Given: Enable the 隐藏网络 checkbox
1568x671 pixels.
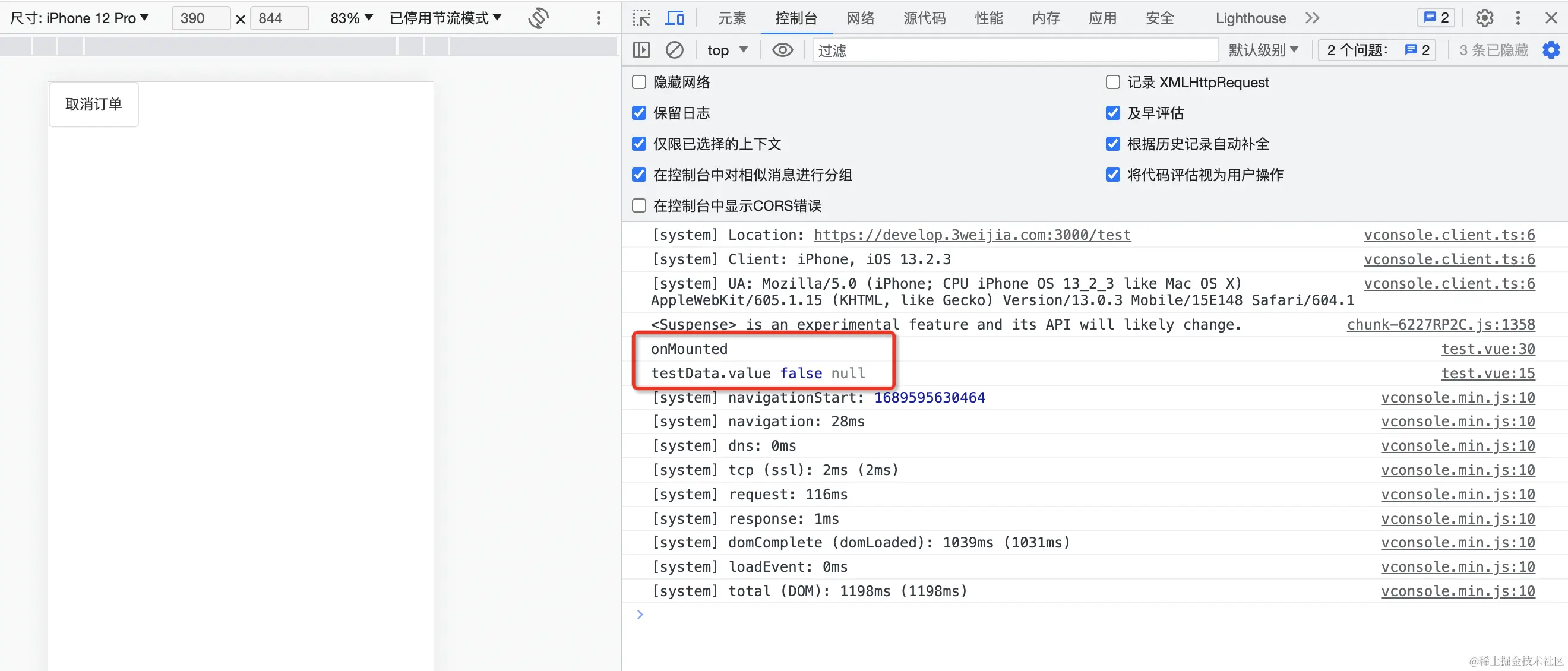Looking at the screenshot, I should 639,82.
